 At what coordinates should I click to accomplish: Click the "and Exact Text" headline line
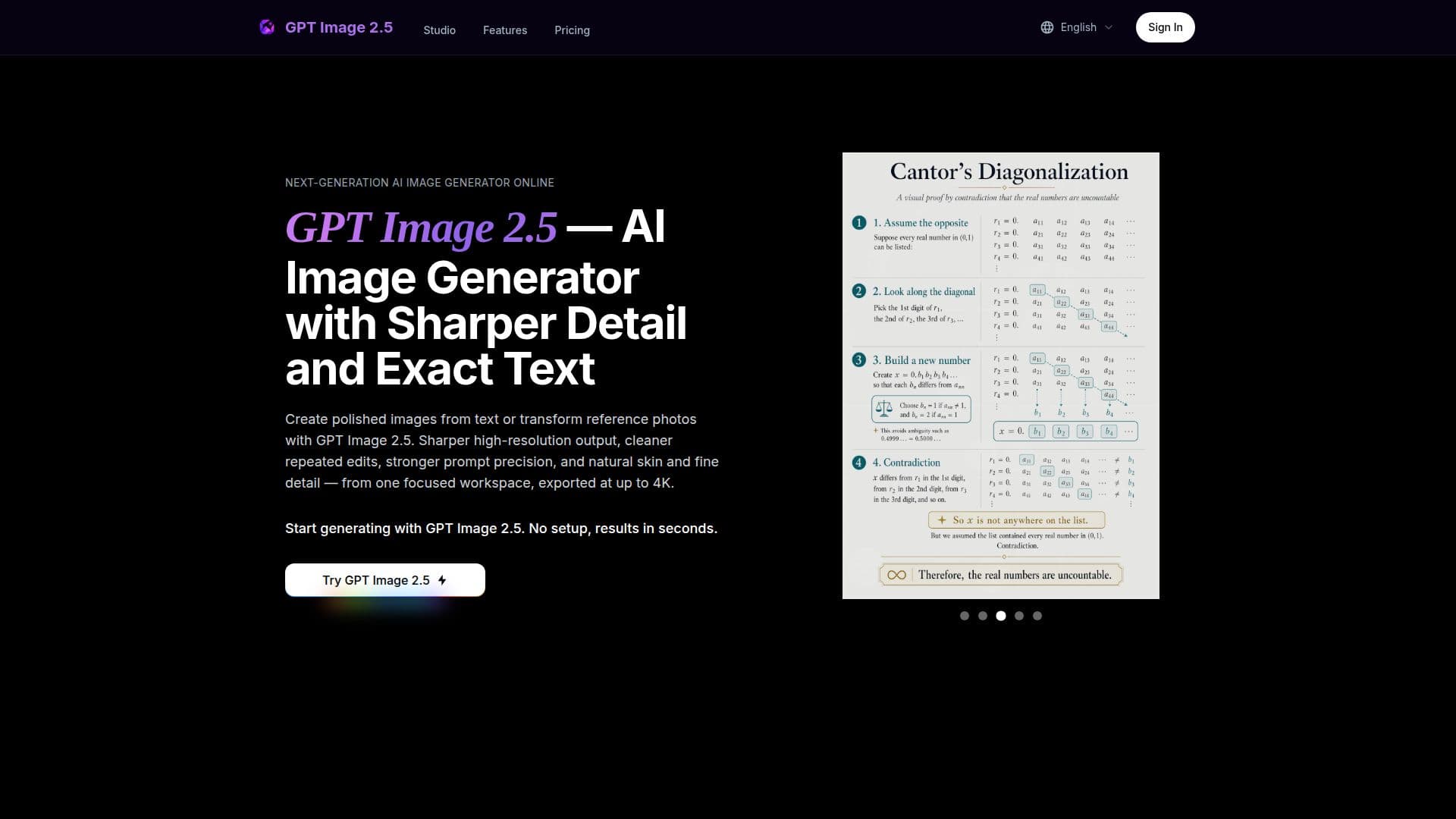pos(440,369)
